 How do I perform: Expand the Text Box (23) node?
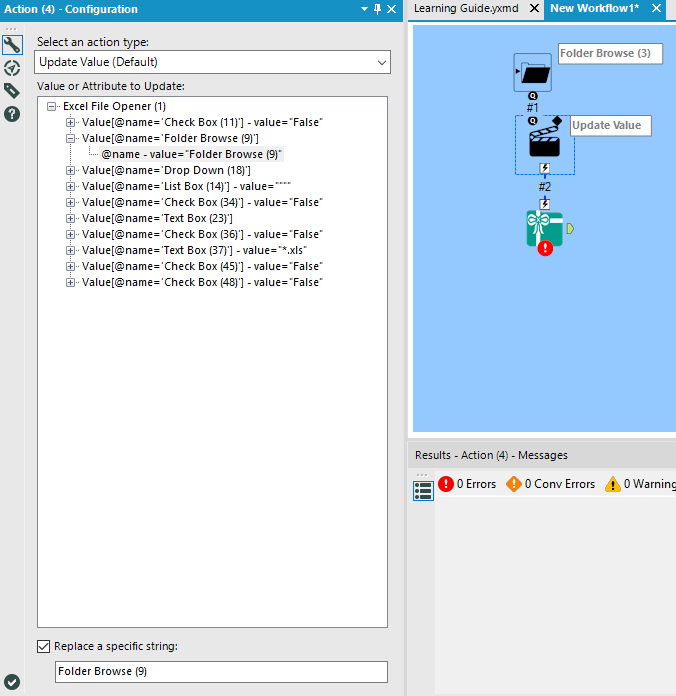tap(70, 218)
